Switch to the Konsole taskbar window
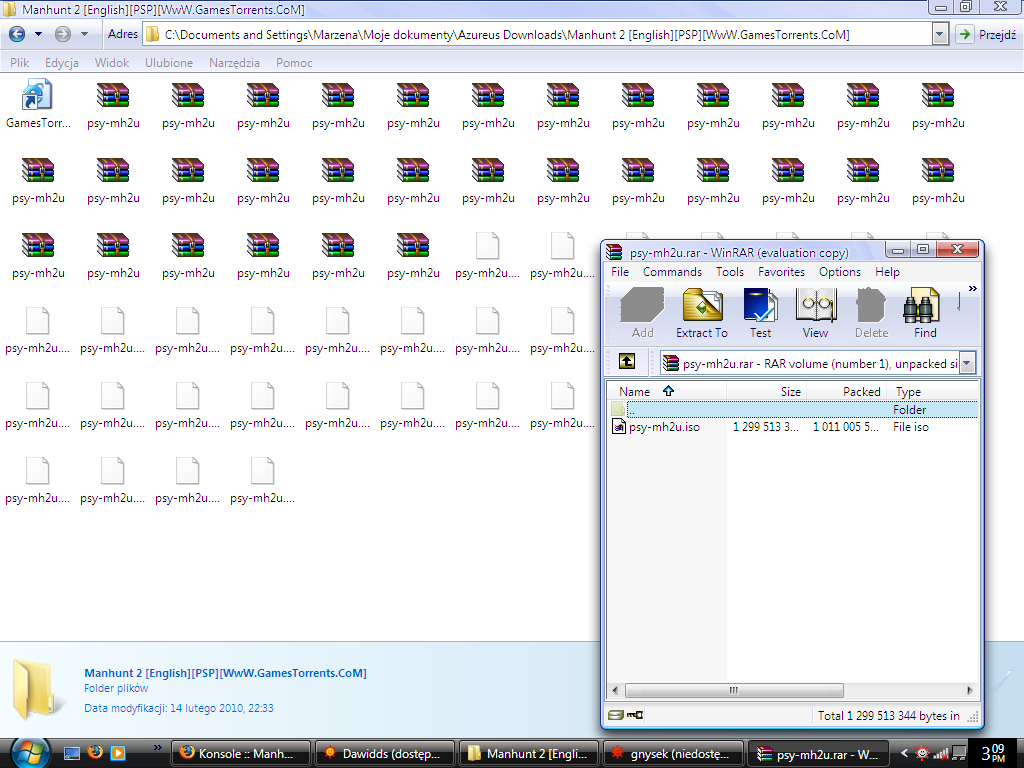The height and width of the screenshot is (768, 1024). (240, 752)
